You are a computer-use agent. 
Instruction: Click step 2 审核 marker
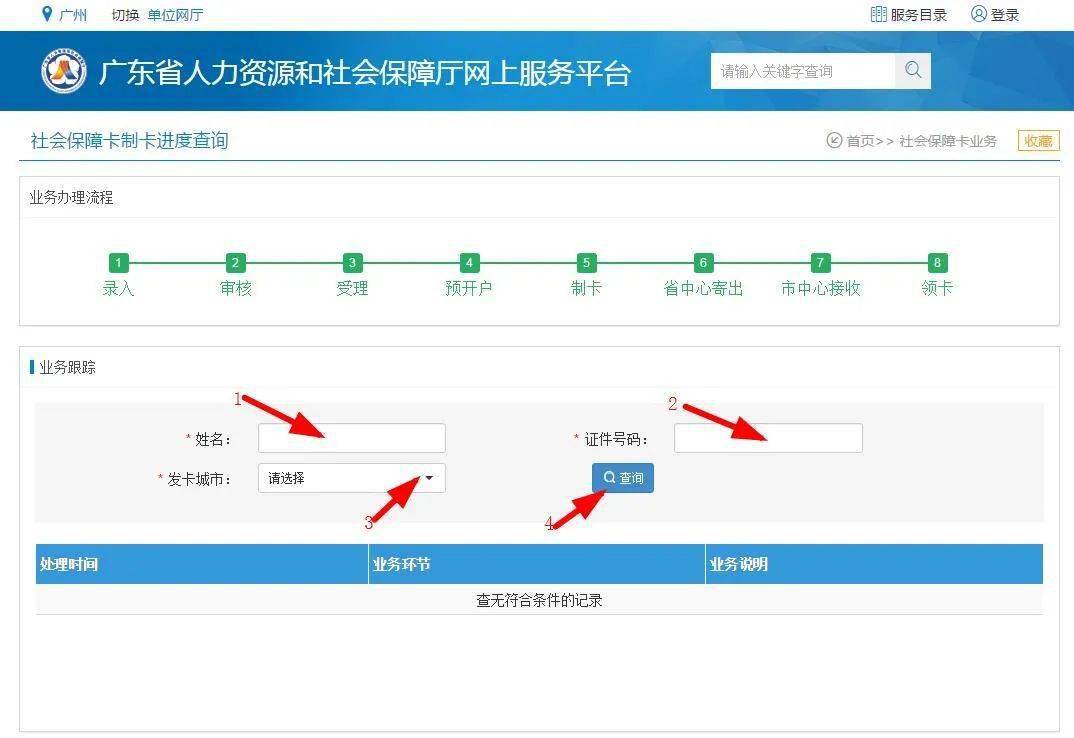pos(235,262)
